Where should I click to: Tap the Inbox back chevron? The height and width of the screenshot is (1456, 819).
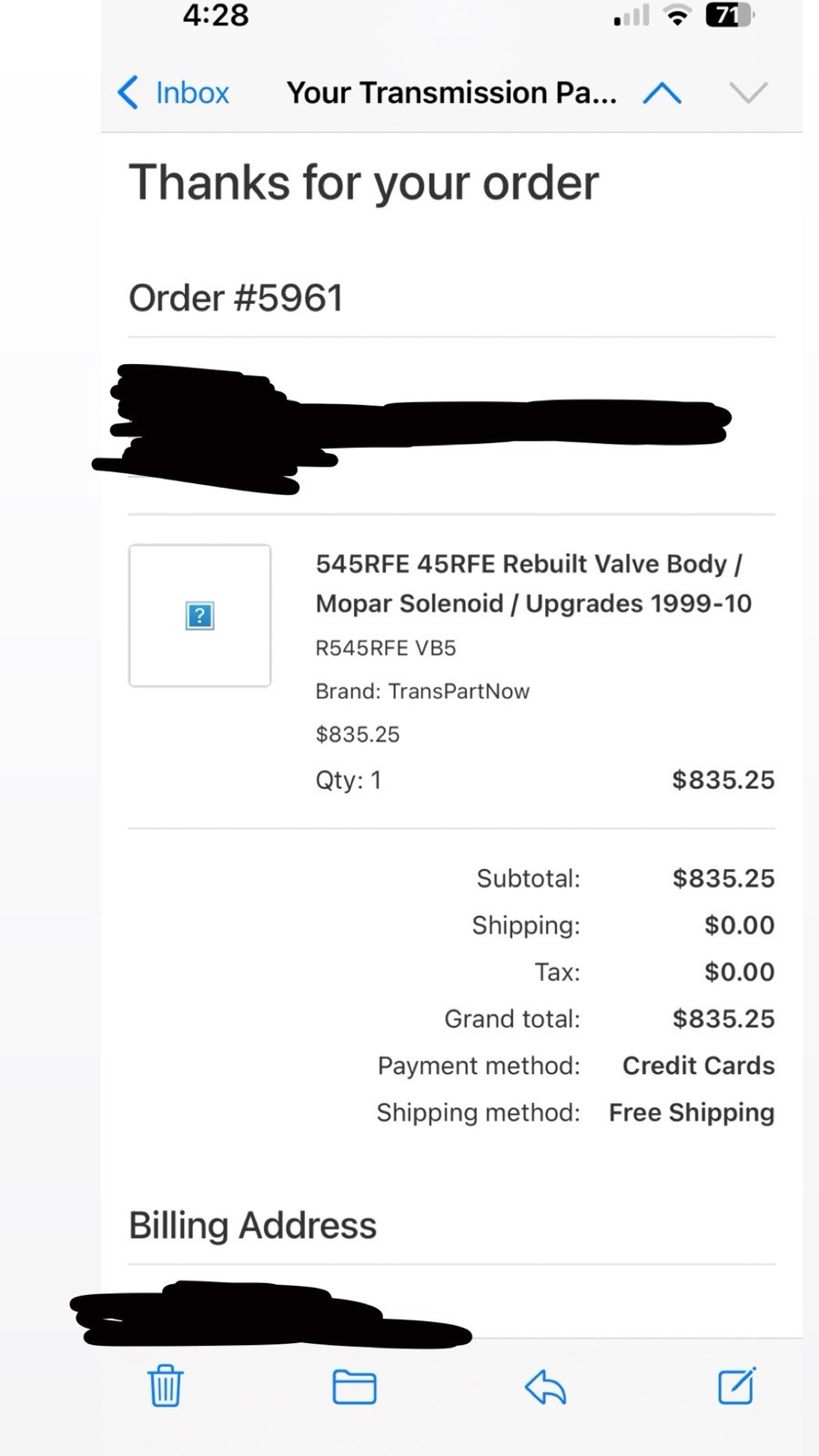pyautogui.click(x=128, y=93)
